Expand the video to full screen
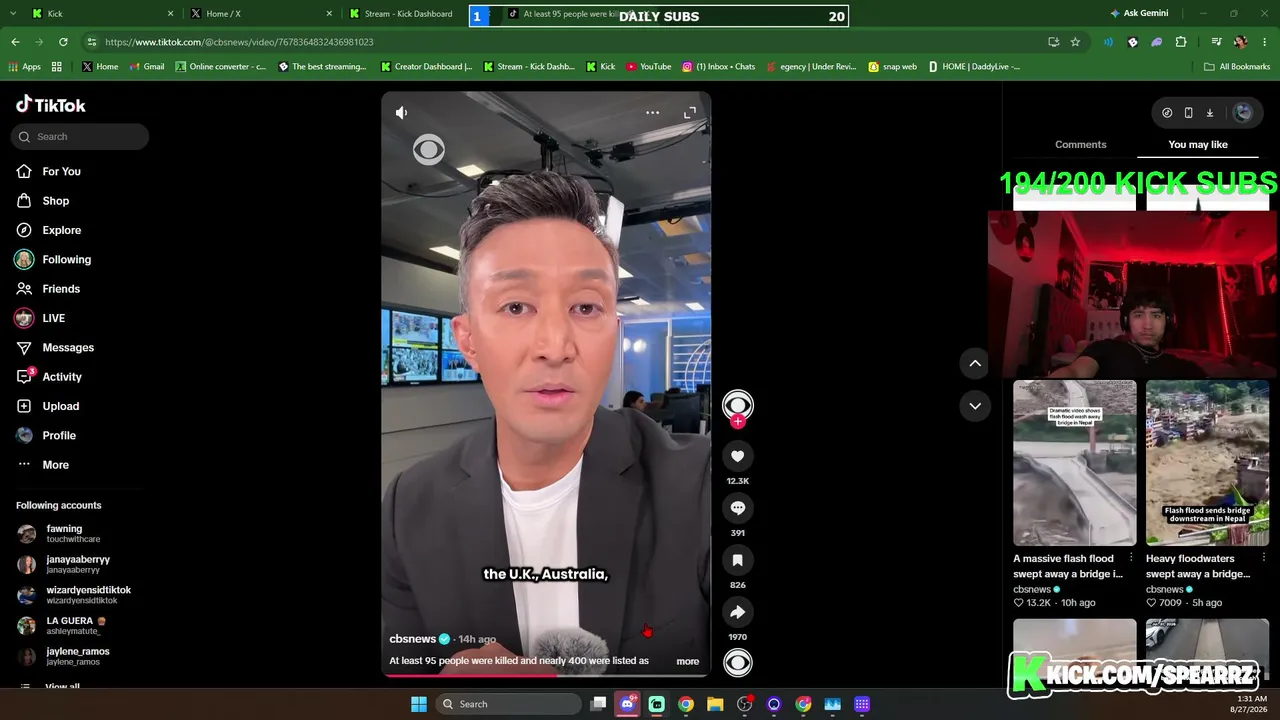The image size is (1280, 720). pos(690,113)
